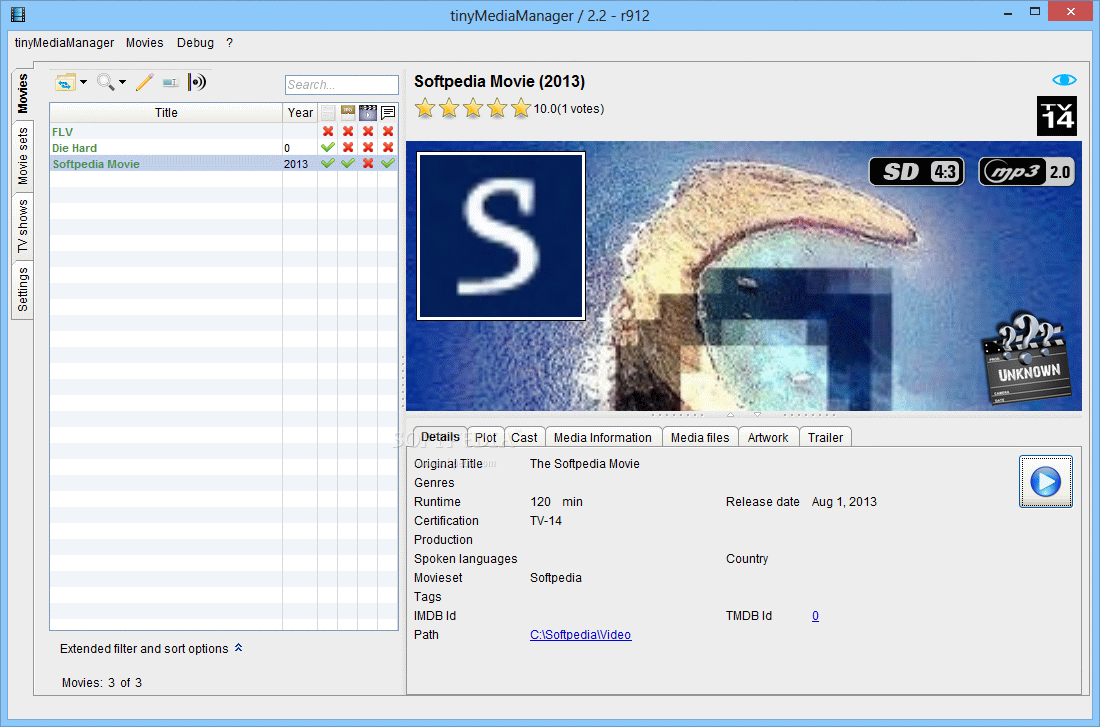Screen dimensions: 1100x727
Task: Click the pencil edit movie icon
Action: [145, 82]
